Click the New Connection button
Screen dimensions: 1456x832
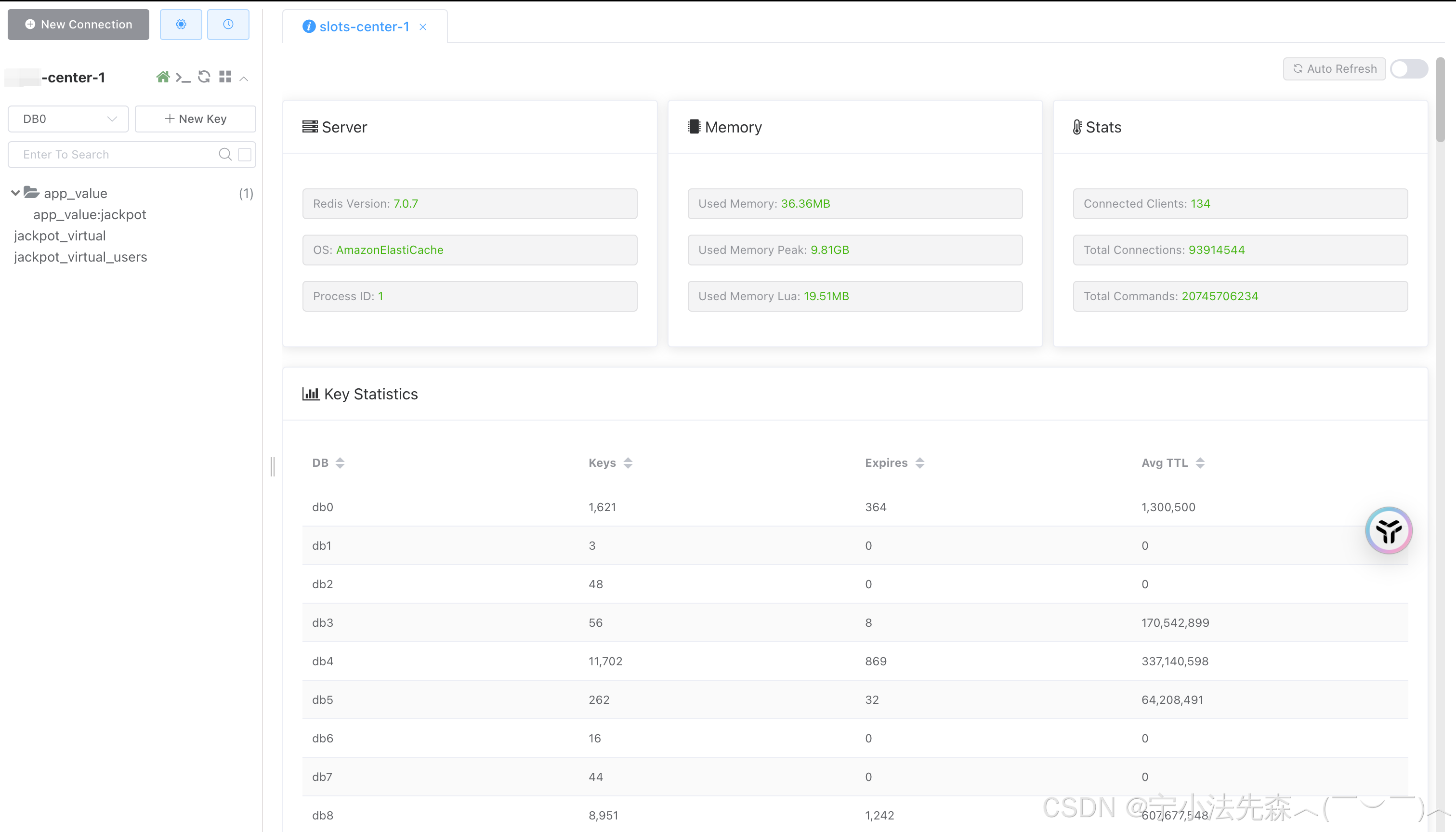(78, 24)
